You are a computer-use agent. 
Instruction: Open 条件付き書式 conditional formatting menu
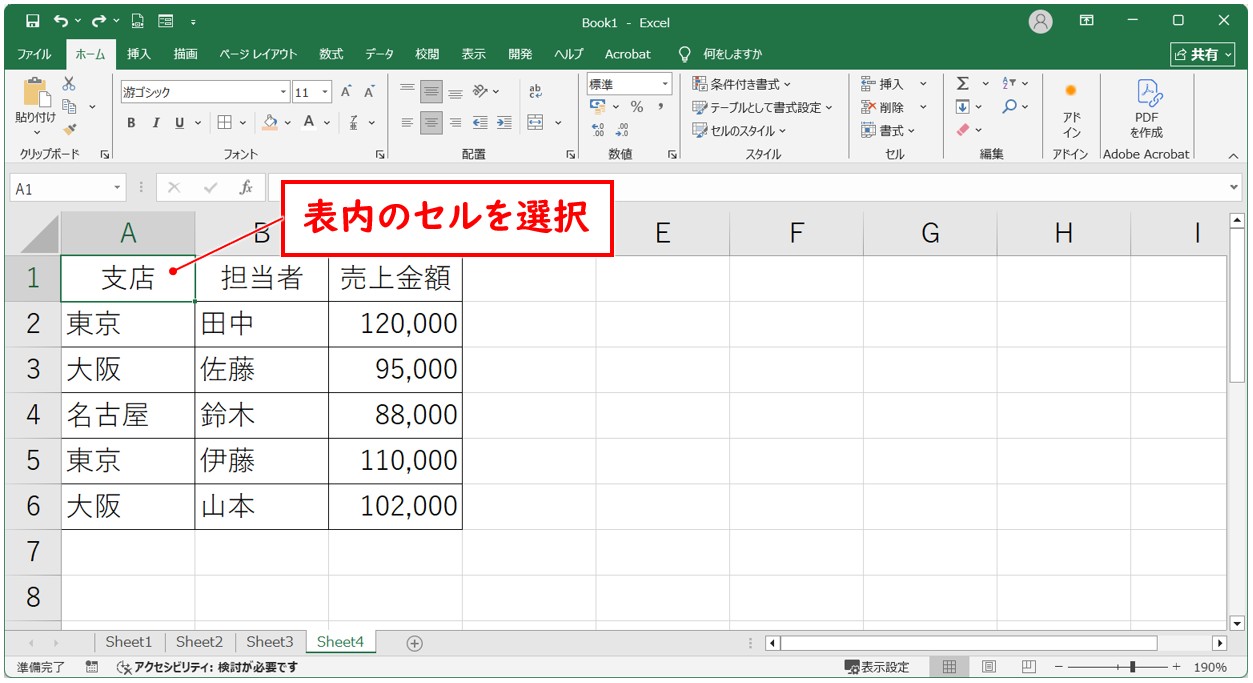coord(742,84)
